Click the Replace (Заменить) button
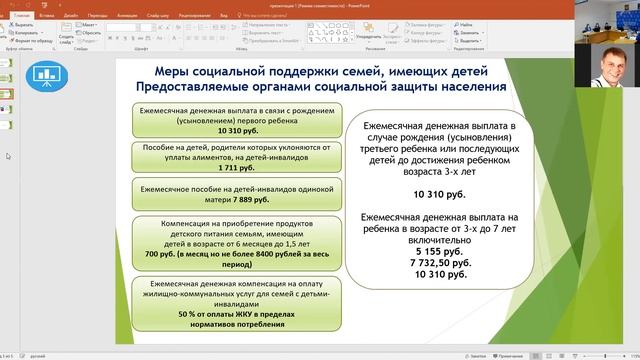Screen dimensions: 640x360 [469, 33]
